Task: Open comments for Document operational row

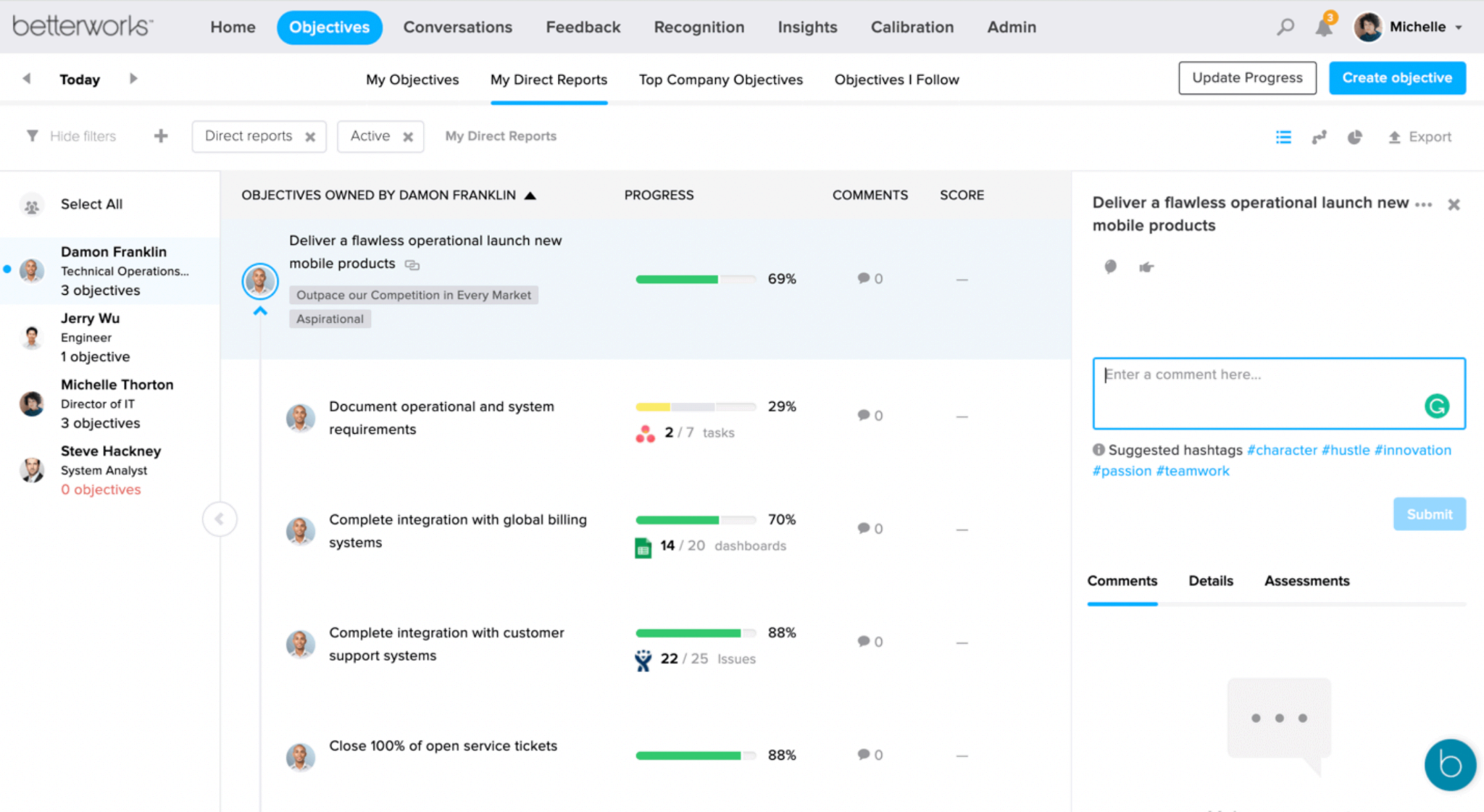Action: point(870,416)
